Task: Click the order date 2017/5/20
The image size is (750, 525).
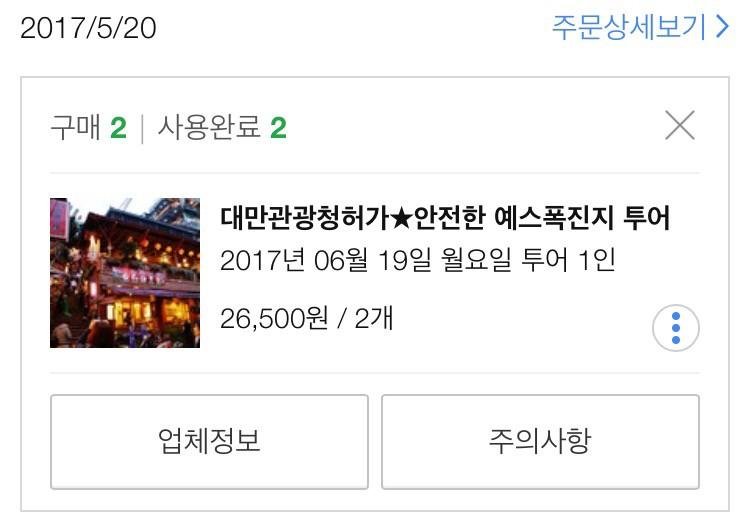Action: [x=88, y=28]
